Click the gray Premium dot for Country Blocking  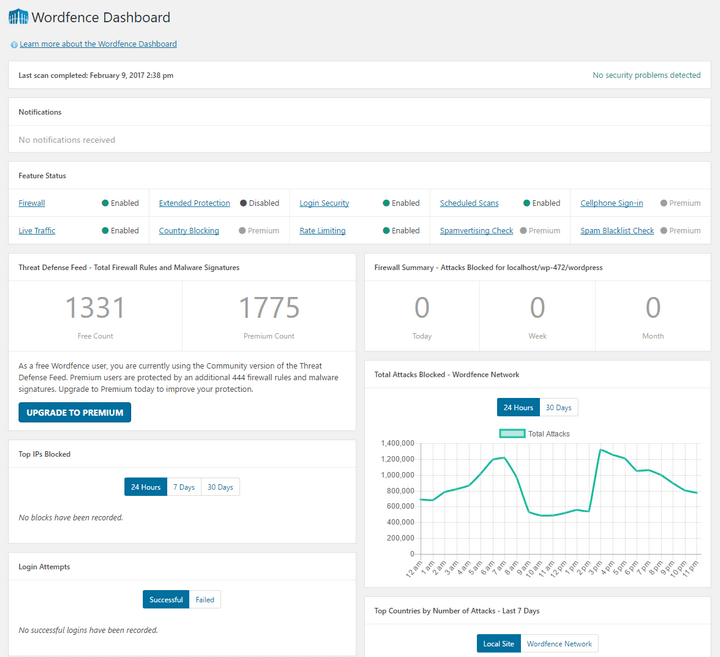(x=242, y=230)
